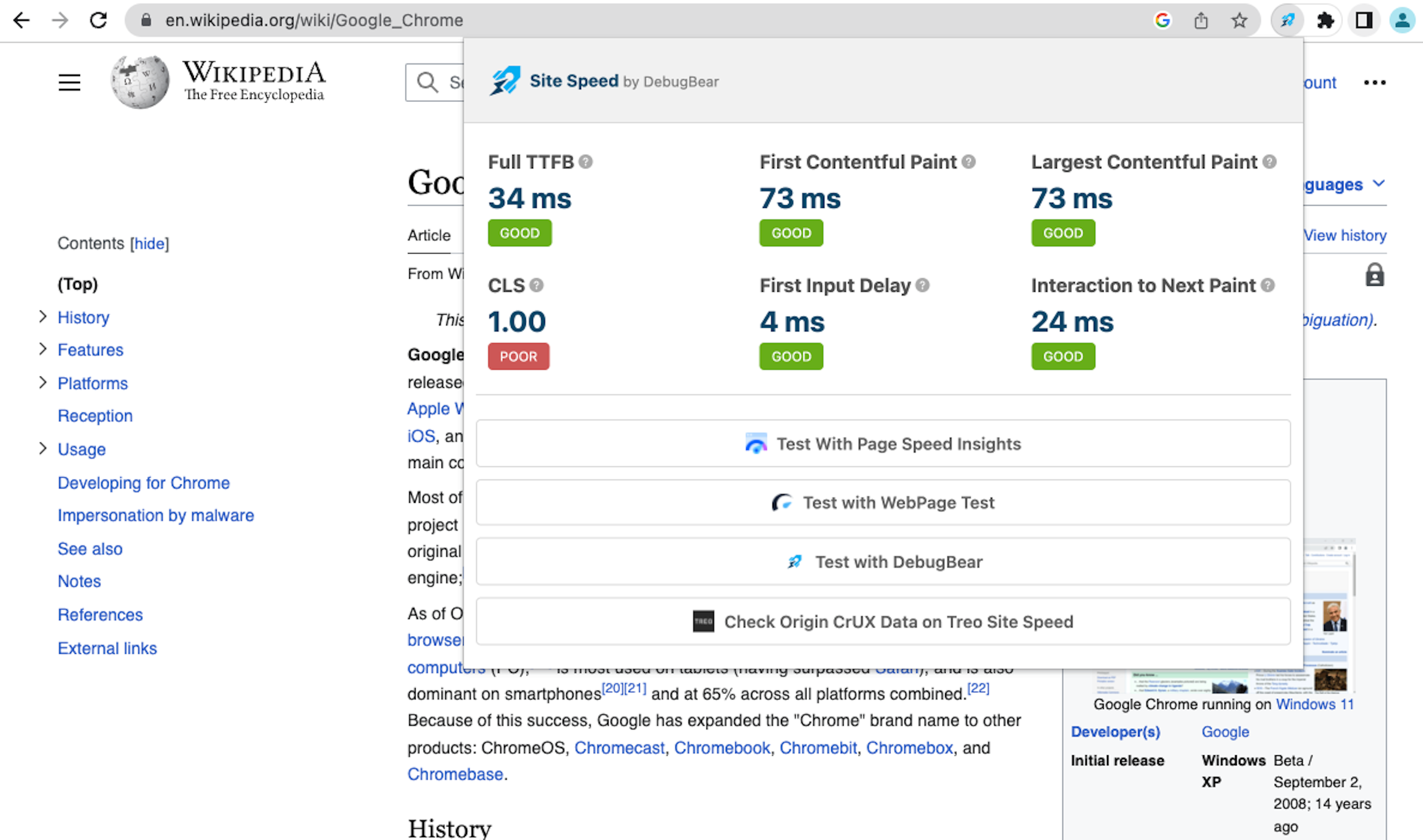This screenshot has height=840, width=1423.
Task: Open the browser extensions puzzle icon
Action: (1326, 20)
